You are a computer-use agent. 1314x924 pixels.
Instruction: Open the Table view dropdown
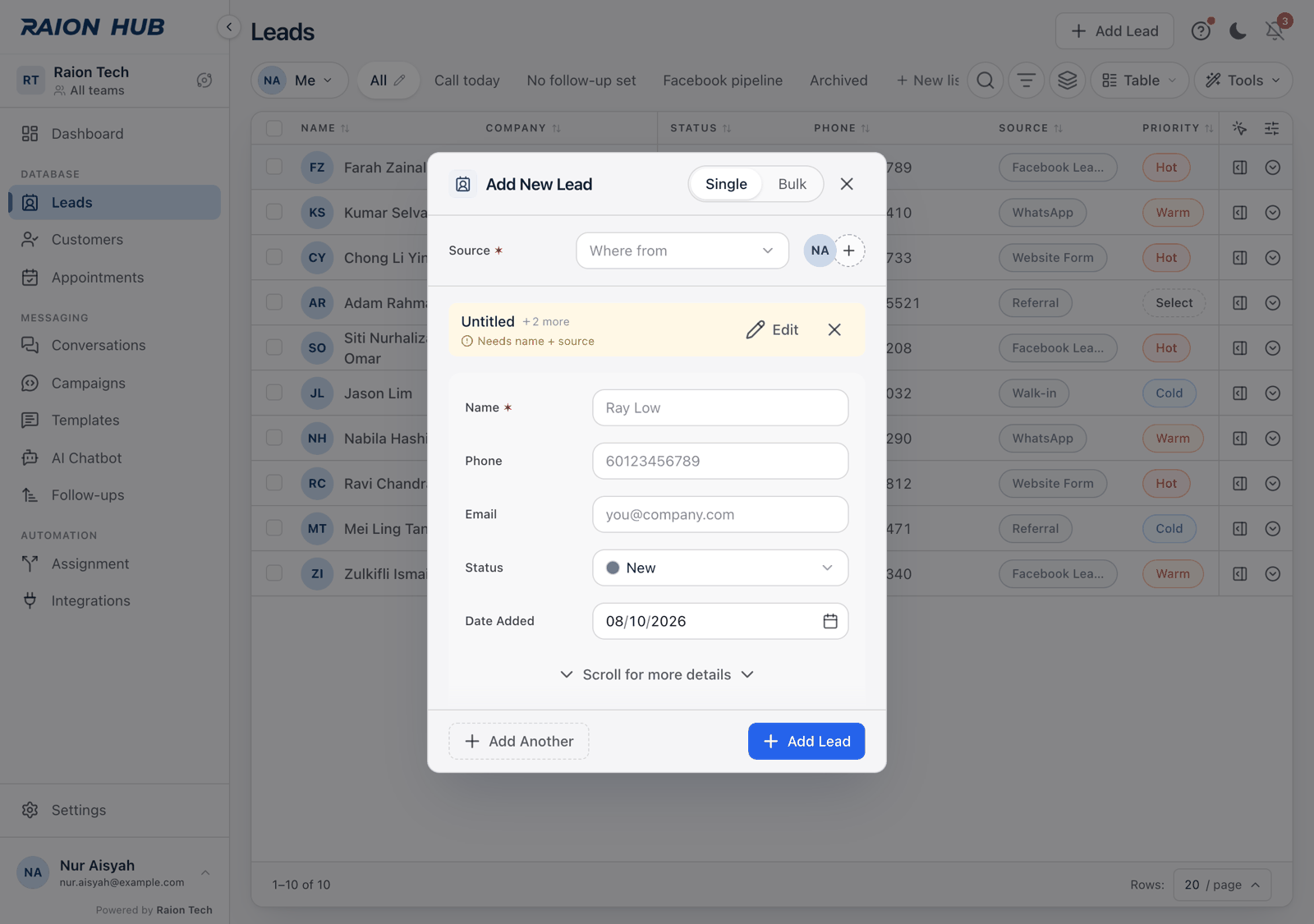(1140, 80)
